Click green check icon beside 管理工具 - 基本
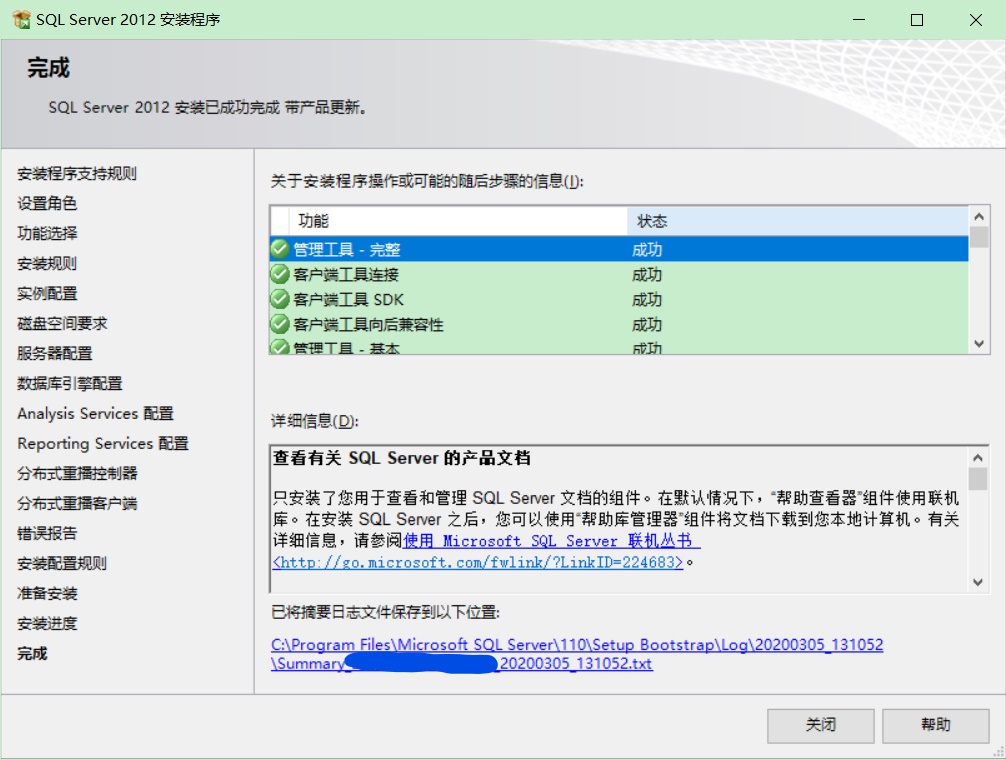The height and width of the screenshot is (760, 1006). point(280,347)
